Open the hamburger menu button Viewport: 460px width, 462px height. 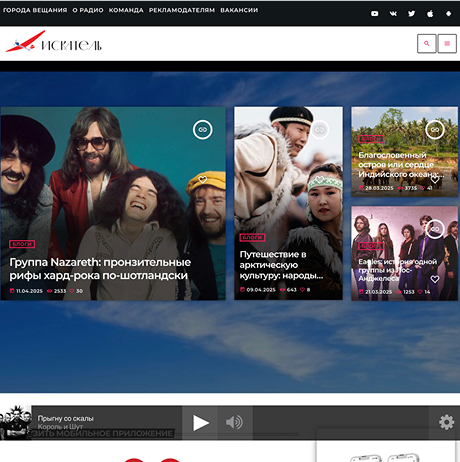447,43
